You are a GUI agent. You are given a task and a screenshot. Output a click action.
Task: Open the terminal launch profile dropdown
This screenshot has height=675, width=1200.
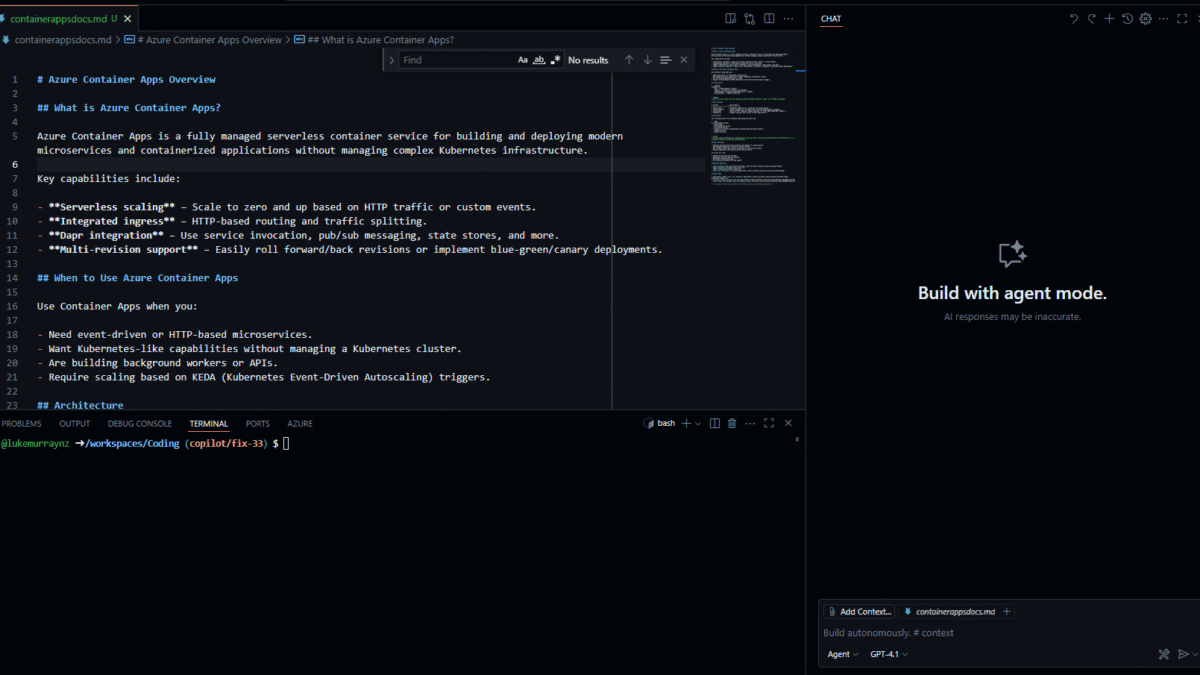click(698, 423)
